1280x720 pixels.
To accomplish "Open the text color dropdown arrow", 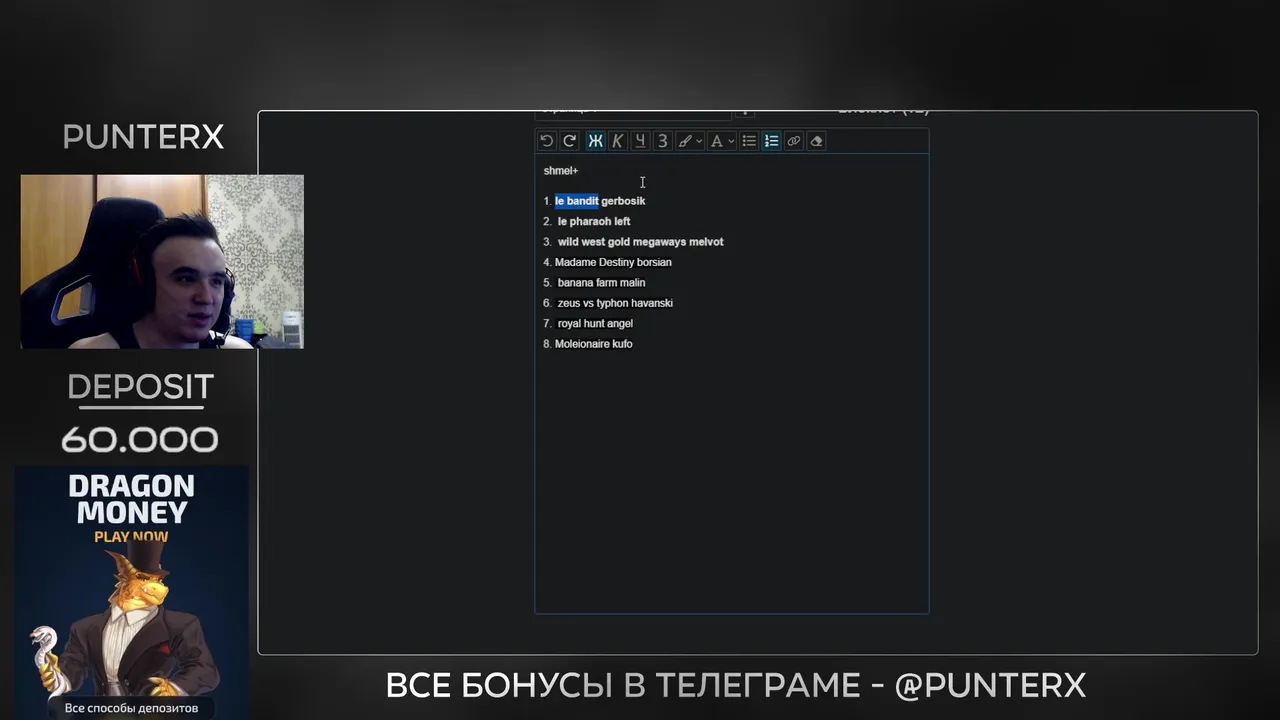I will tap(731, 141).
